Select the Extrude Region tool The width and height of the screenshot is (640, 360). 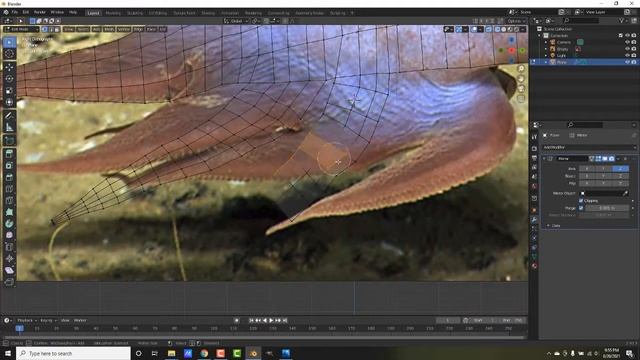tap(9, 154)
